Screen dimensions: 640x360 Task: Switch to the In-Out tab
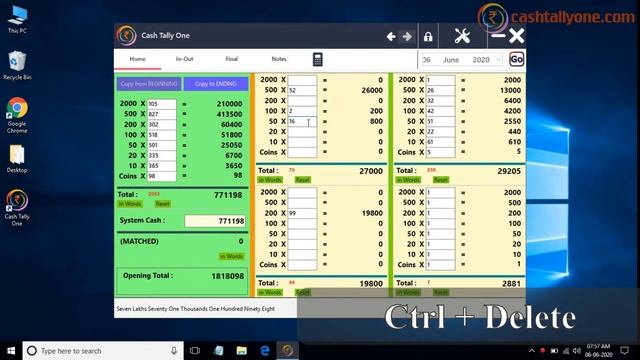click(184, 59)
